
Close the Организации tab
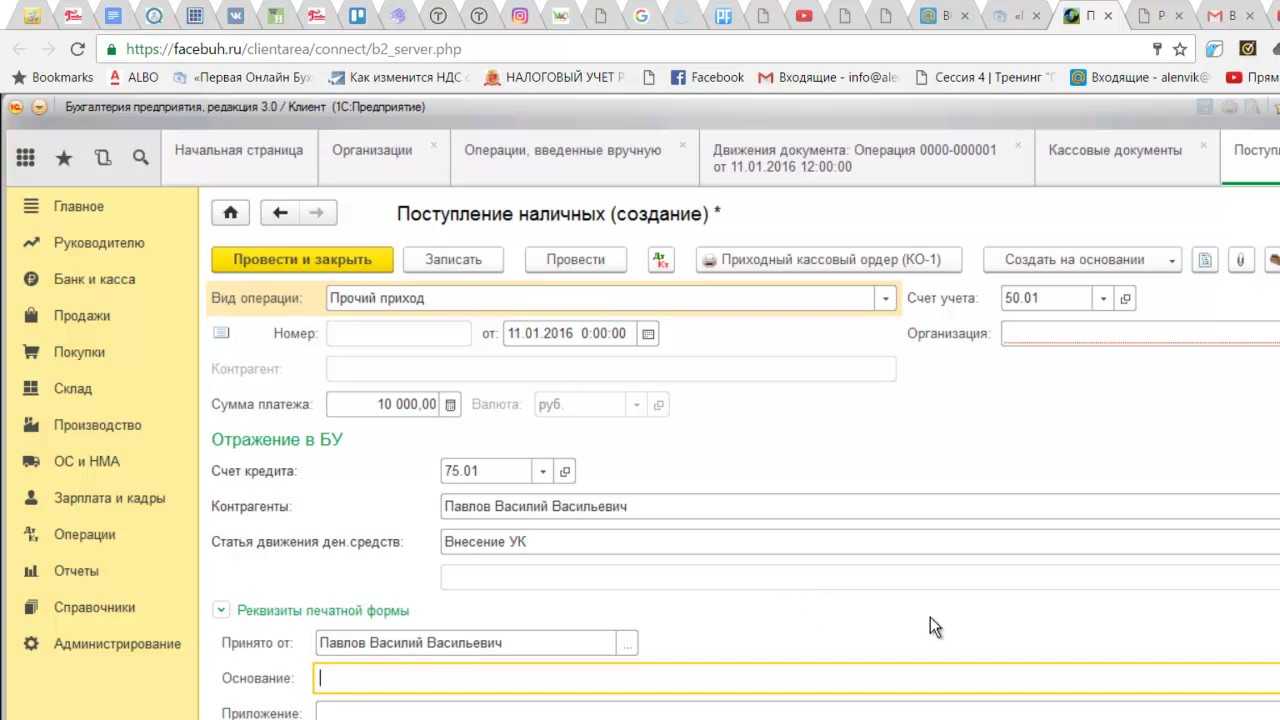point(433,145)
